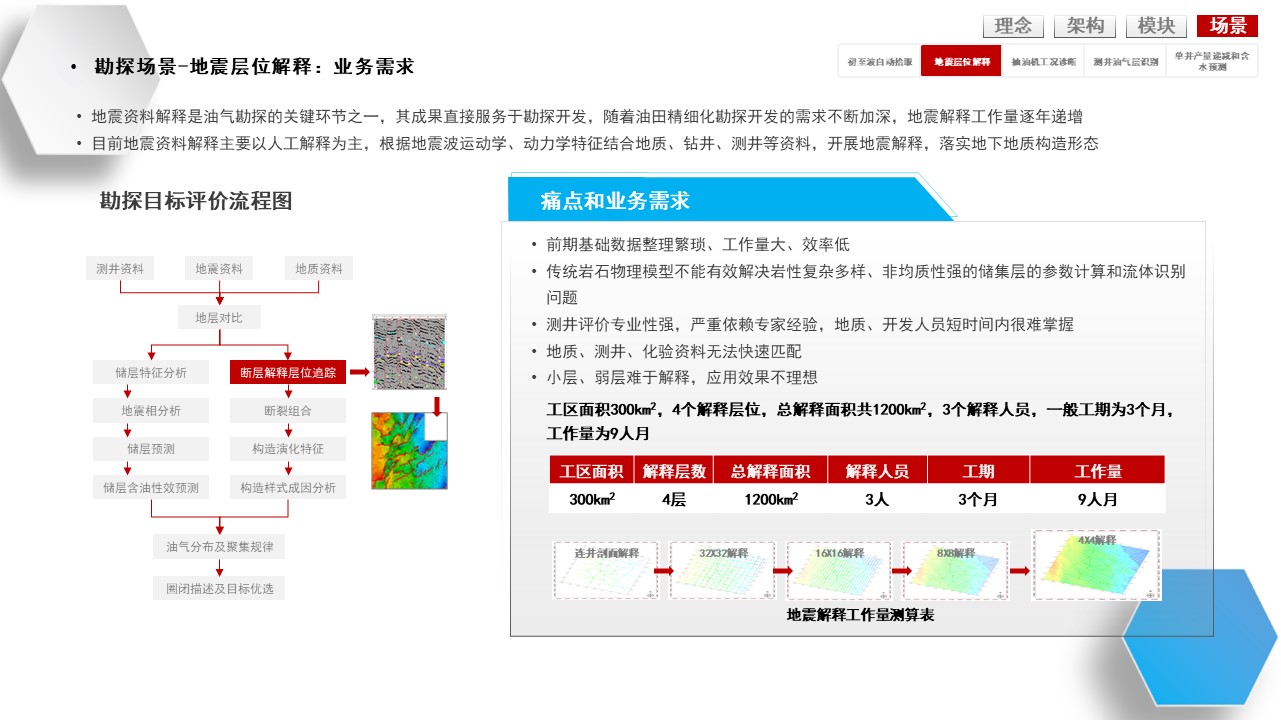This screenshot has width=1281, height=720.
Task: Click the 测井资料 flowchart box
Action: 120,268
